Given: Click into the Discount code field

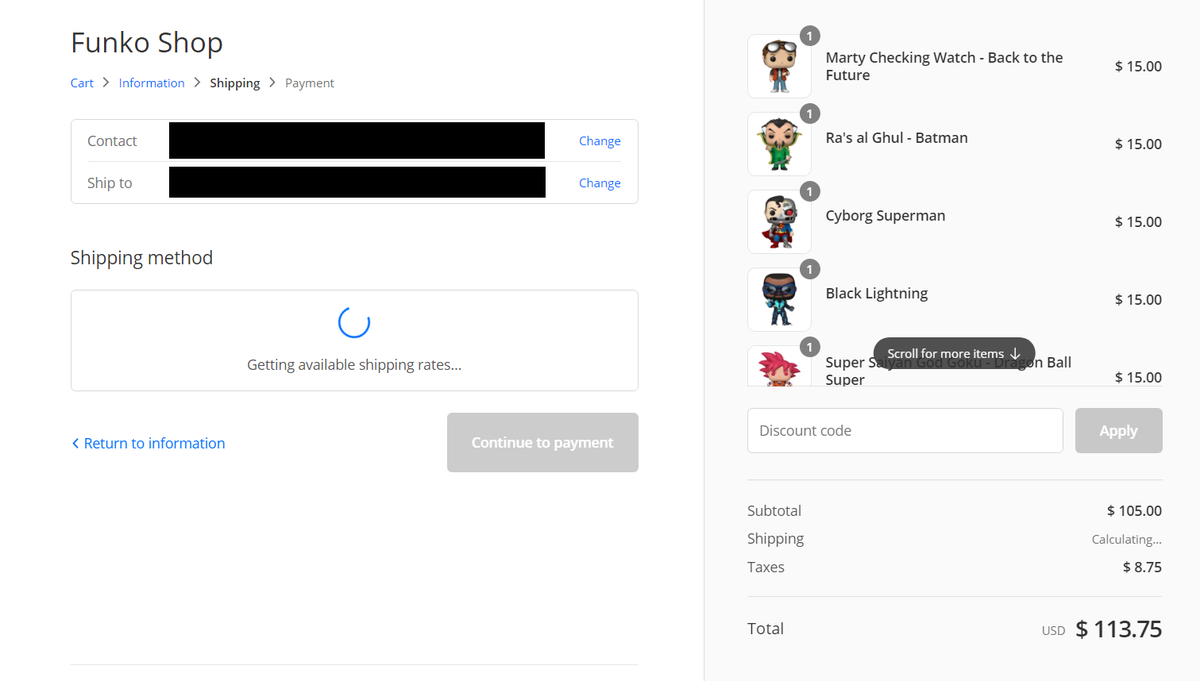Looking at the screenshot, I should click(x=905, y=431).
